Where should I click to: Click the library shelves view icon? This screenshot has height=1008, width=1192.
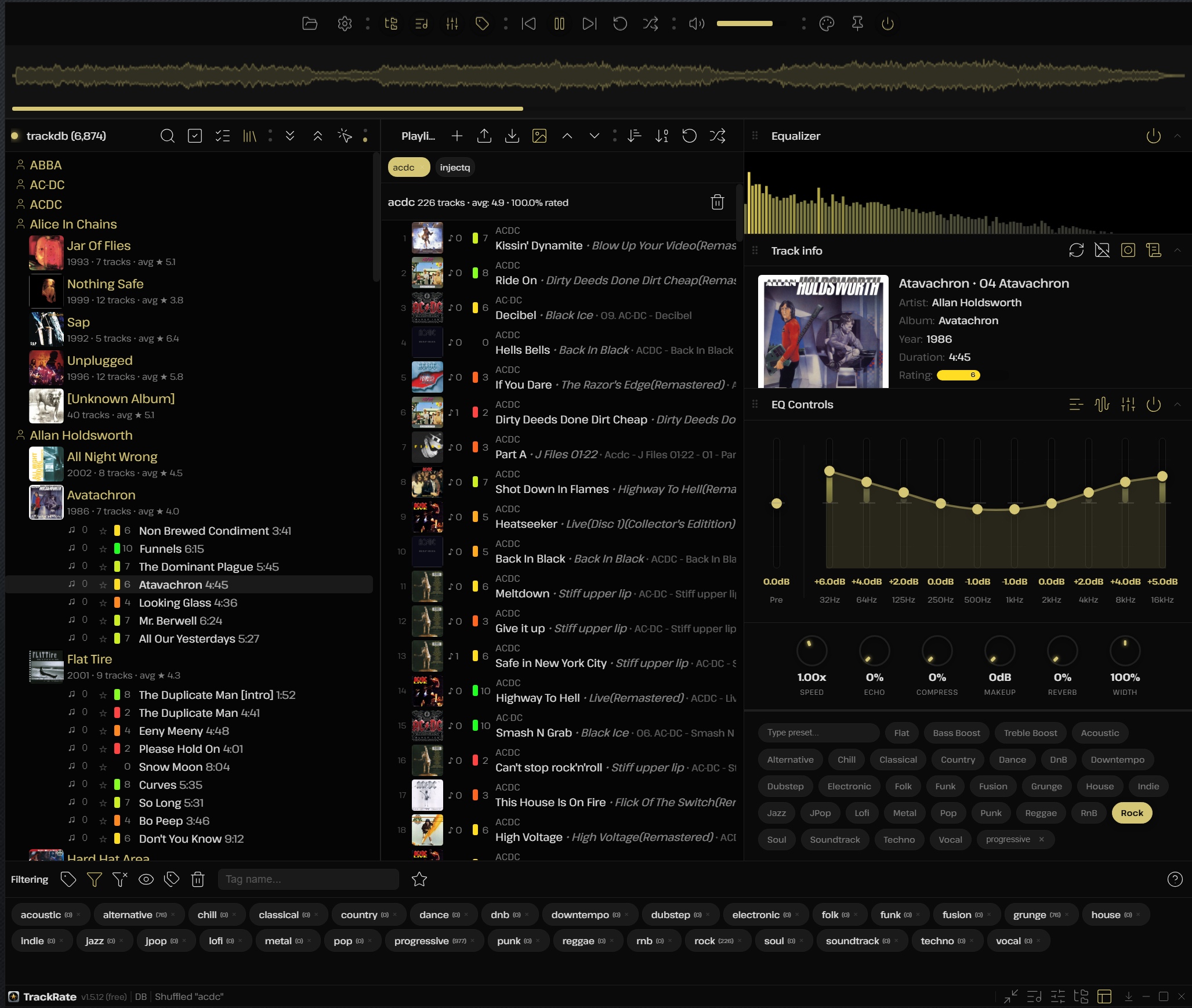tap(250, 136)
